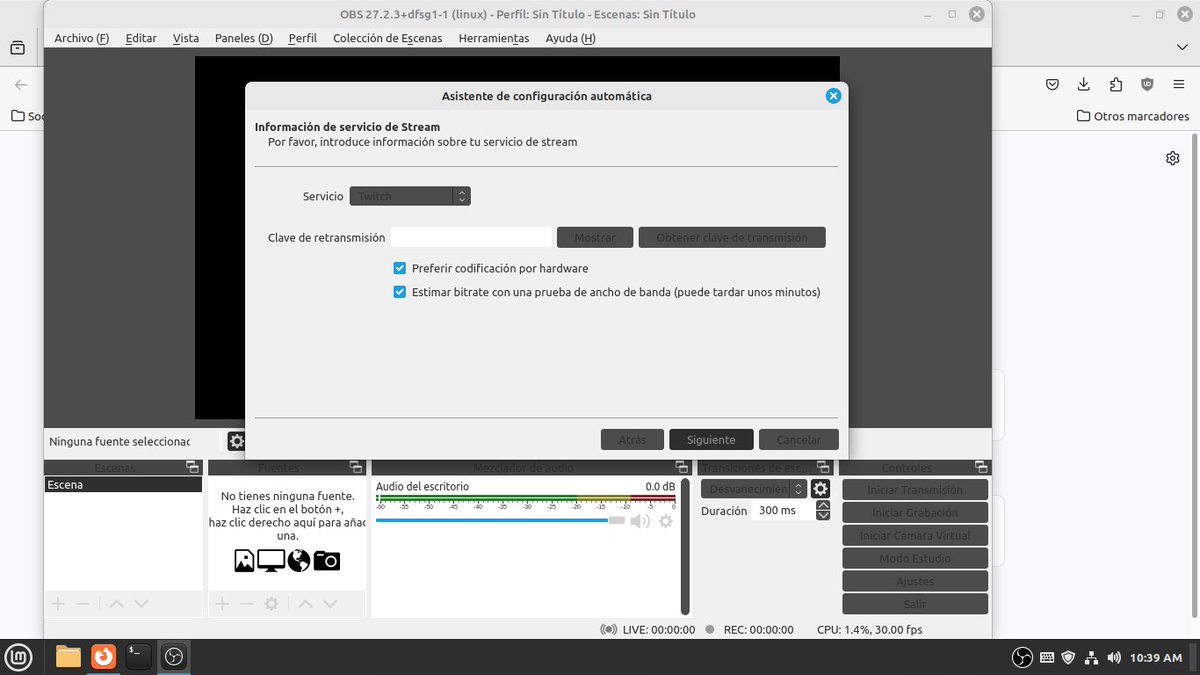Increase Duración with the up stepper arrow
This screenshot has width=1200, height=675.
(823, 505)
